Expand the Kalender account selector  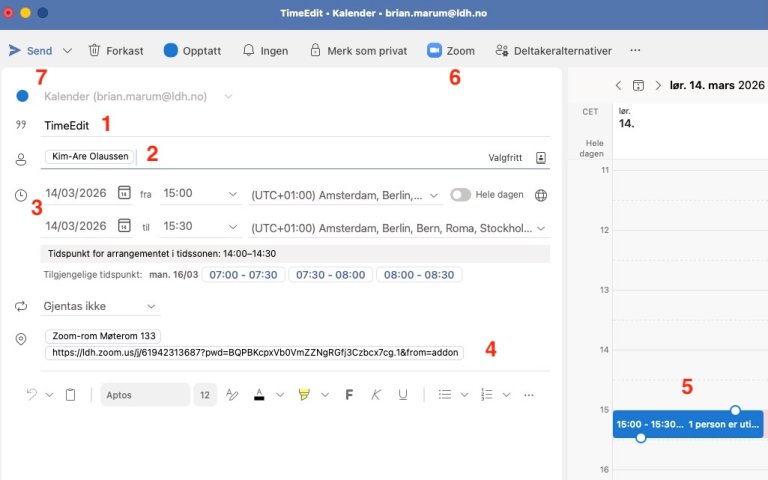click(x=228, y=96)
